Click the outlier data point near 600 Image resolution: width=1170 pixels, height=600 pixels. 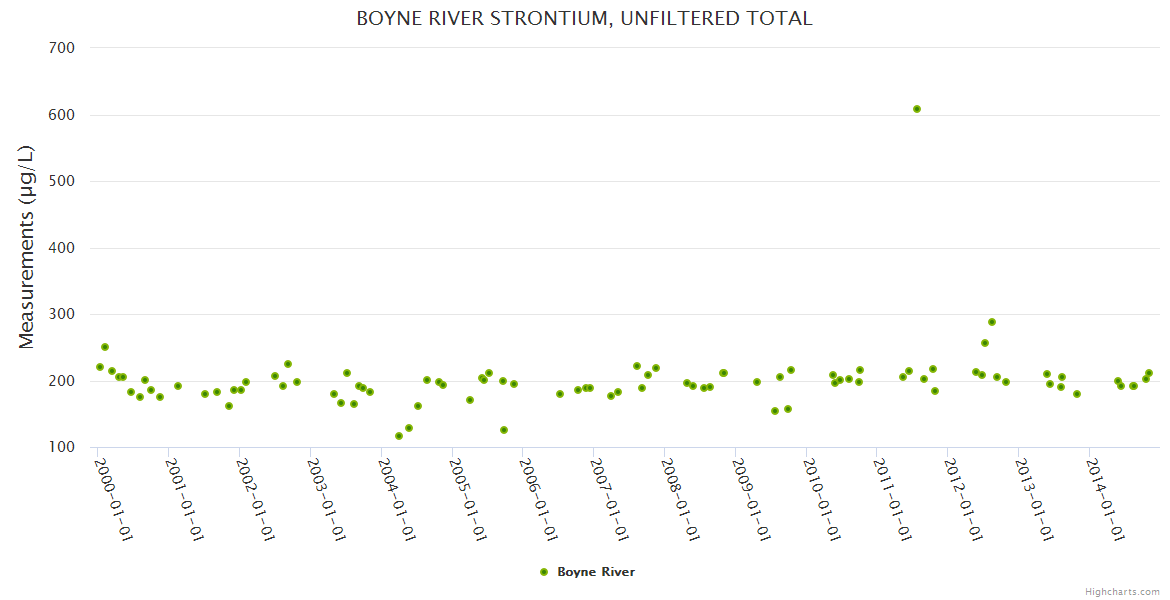coord(917,109)
